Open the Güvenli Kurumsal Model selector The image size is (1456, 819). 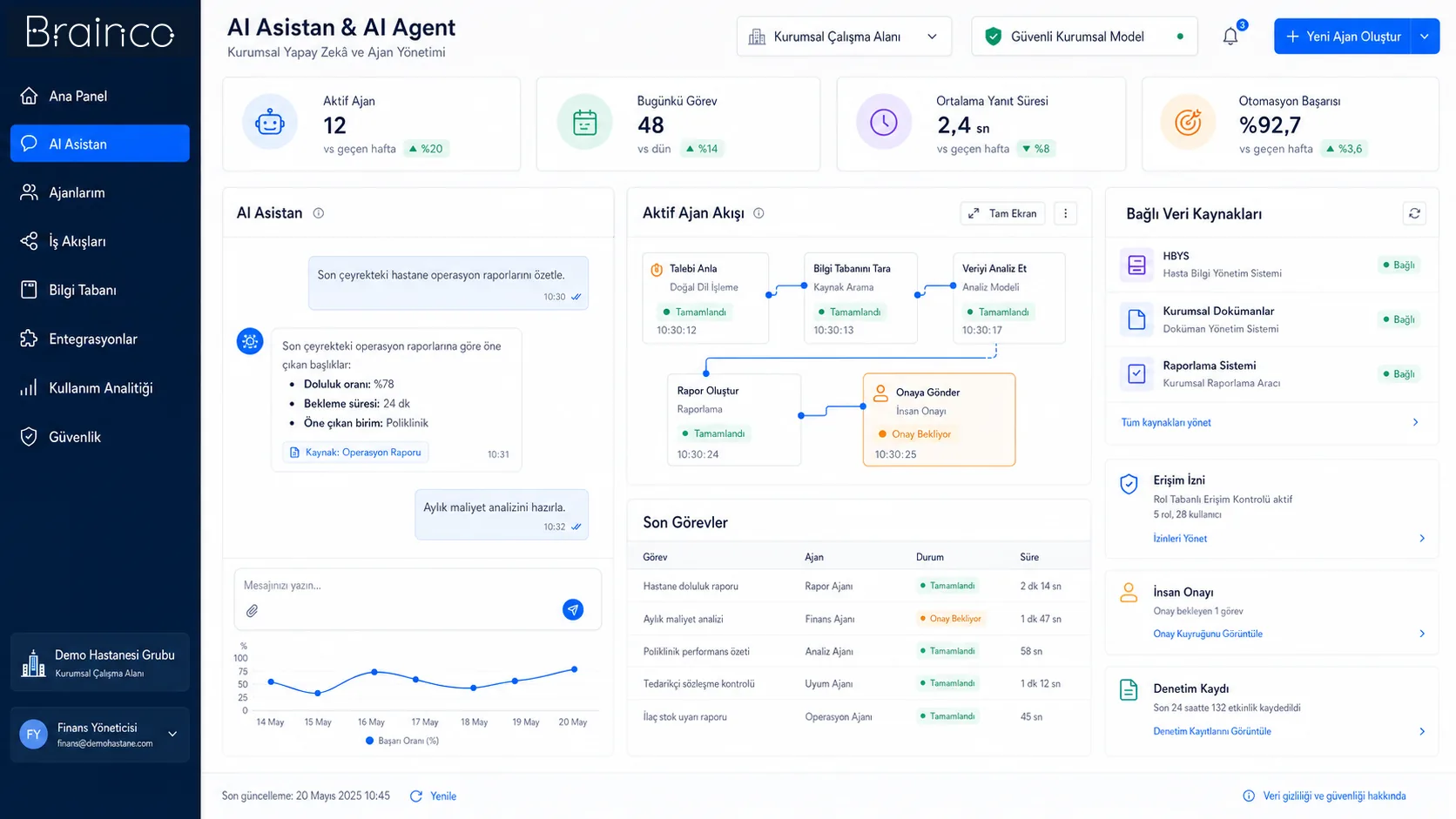(x=1084, y=37)
